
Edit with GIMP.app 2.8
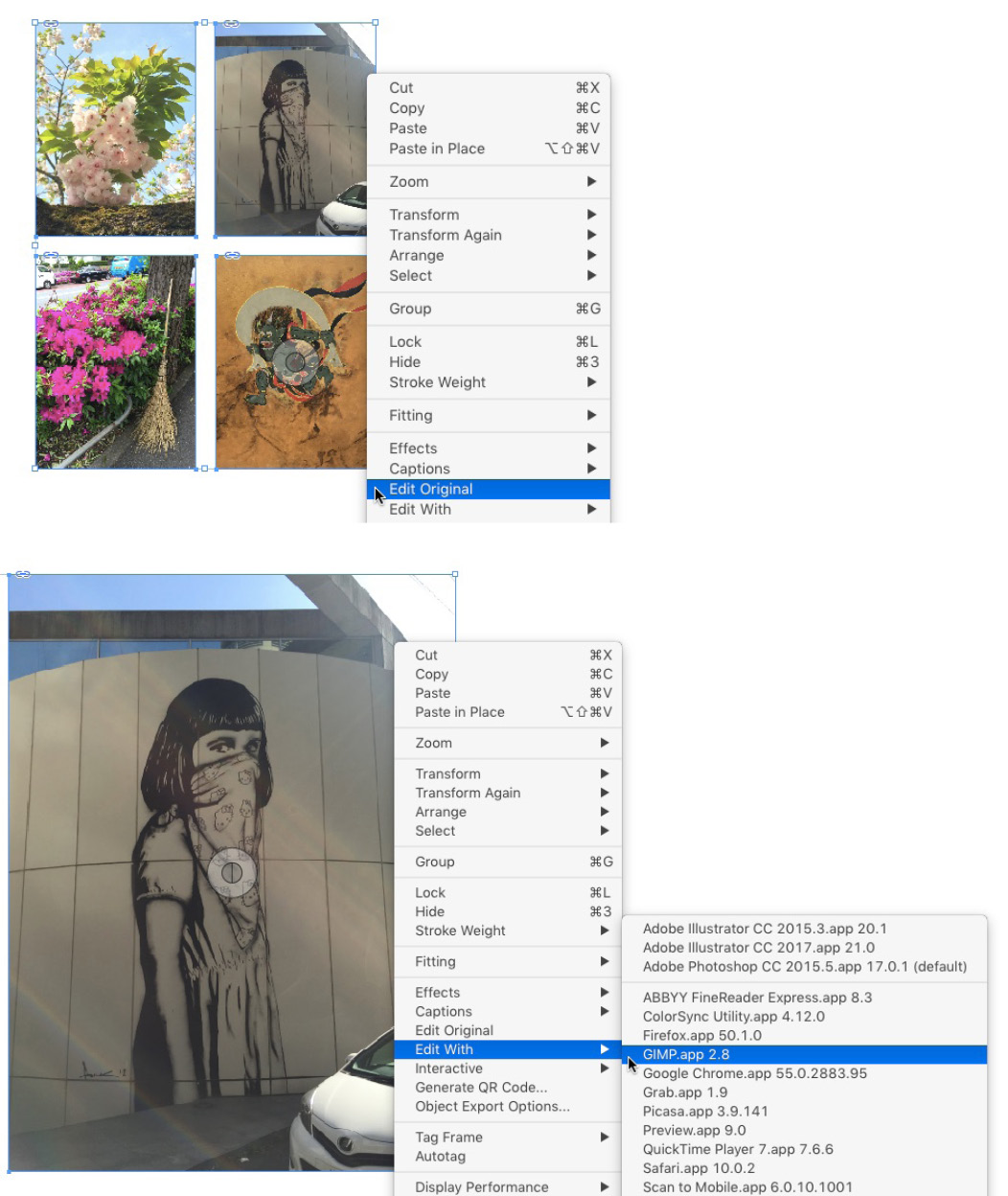(x=804, y=1054)
